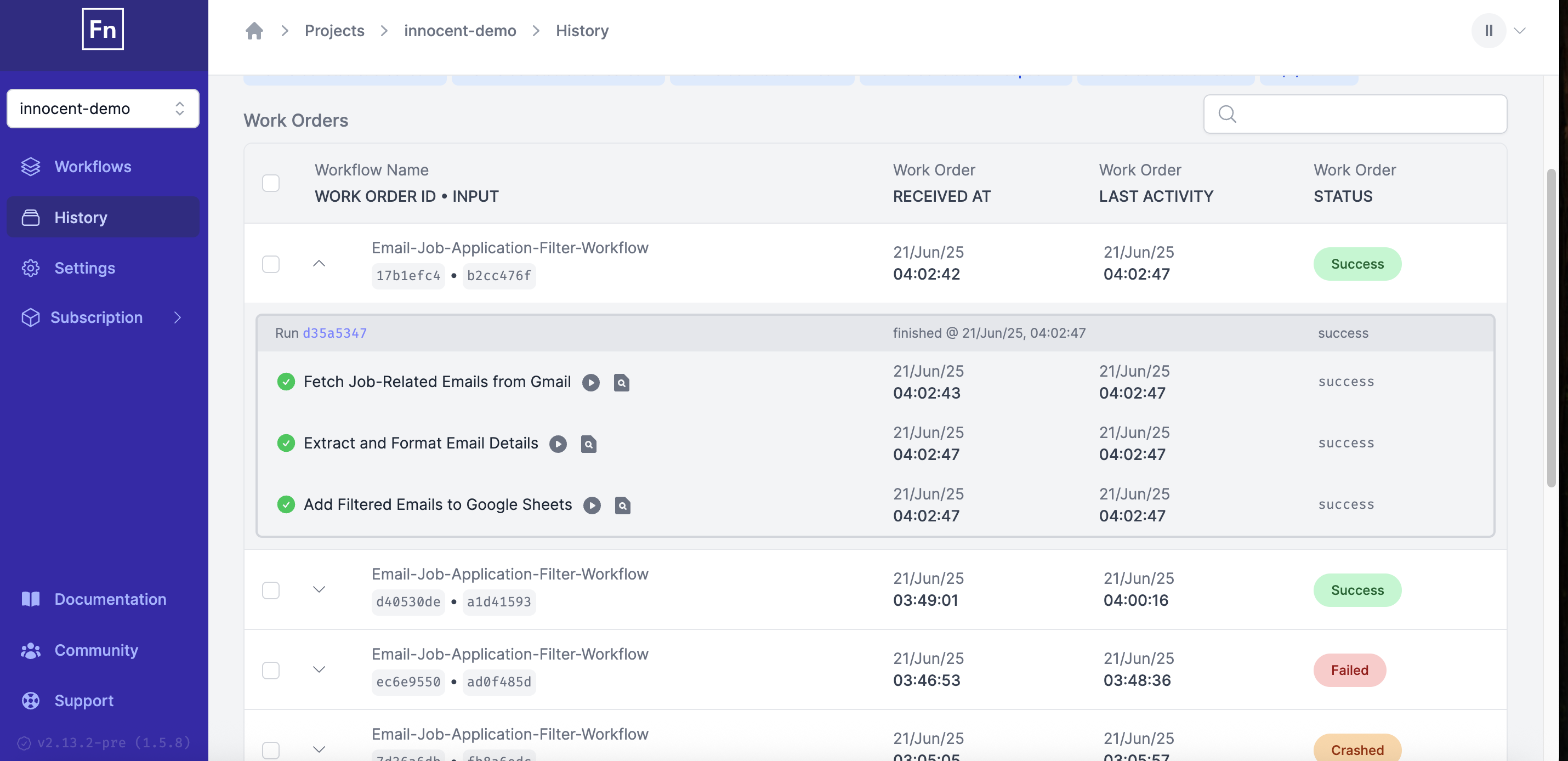The height and width of the screenshot is (761, 1568).
Task: Click the History breadcrumb
Action: 582,31
